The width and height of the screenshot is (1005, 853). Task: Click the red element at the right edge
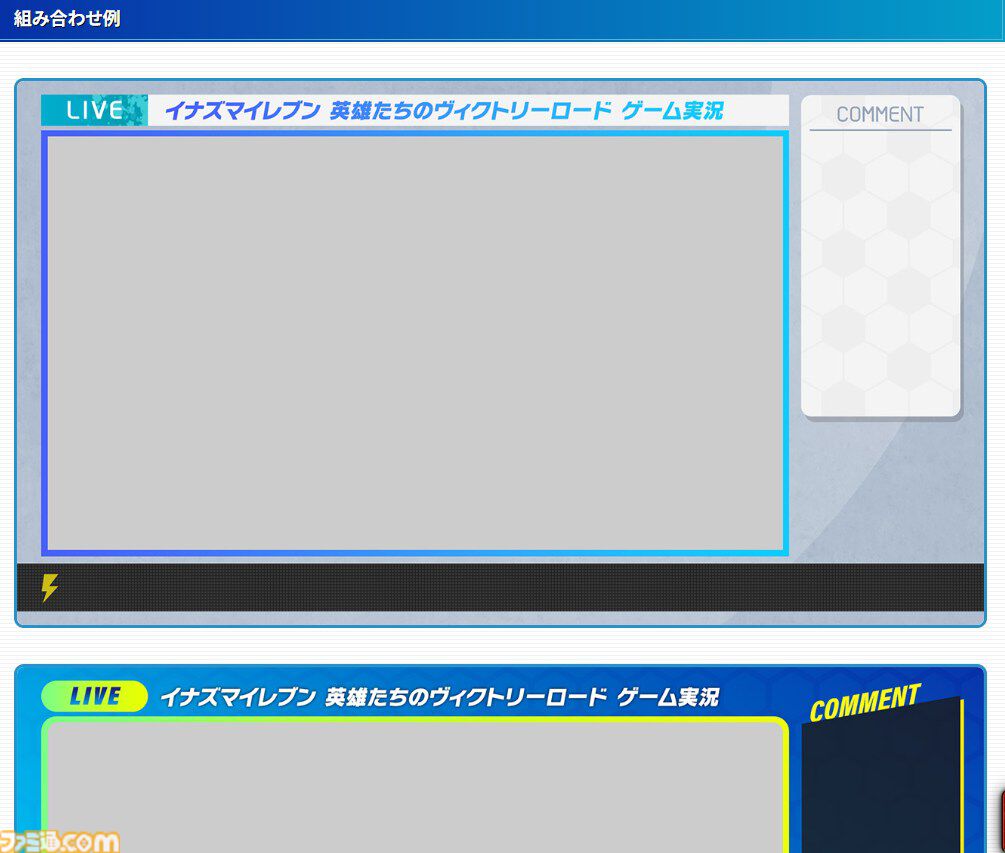pos(1001,815)
